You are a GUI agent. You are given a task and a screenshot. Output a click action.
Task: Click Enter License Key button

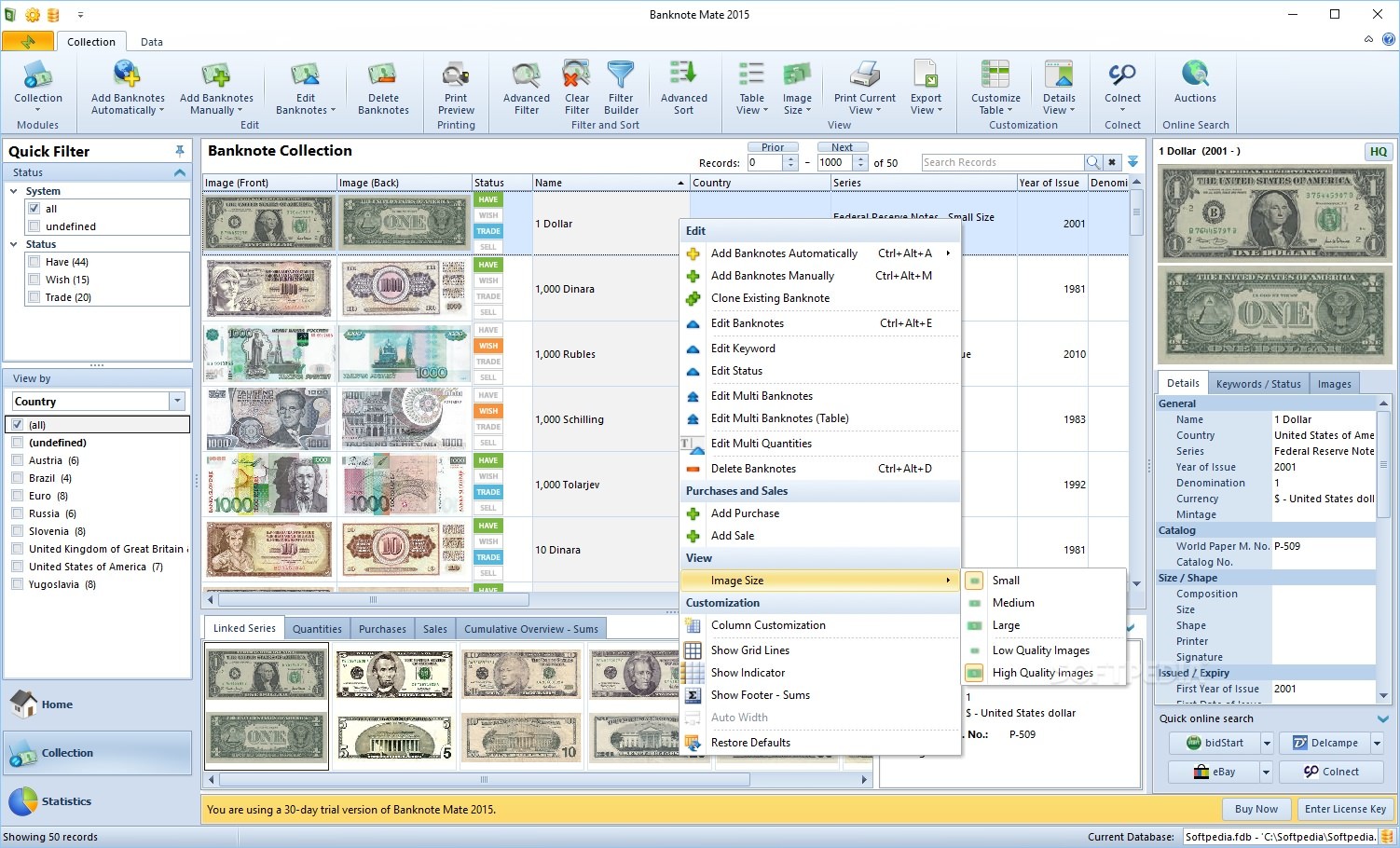pos(1345,809)
